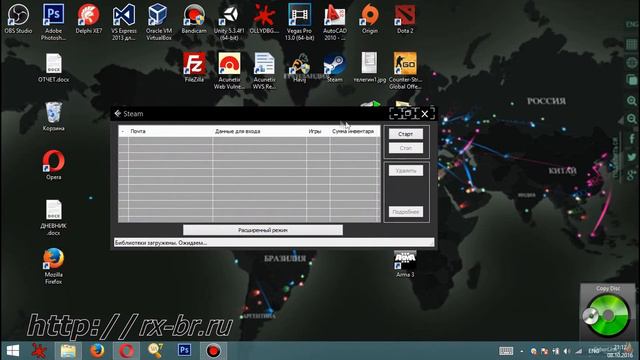
Task: Click the Facebook icon on right sidebar
Action: [x=631, y=139]
